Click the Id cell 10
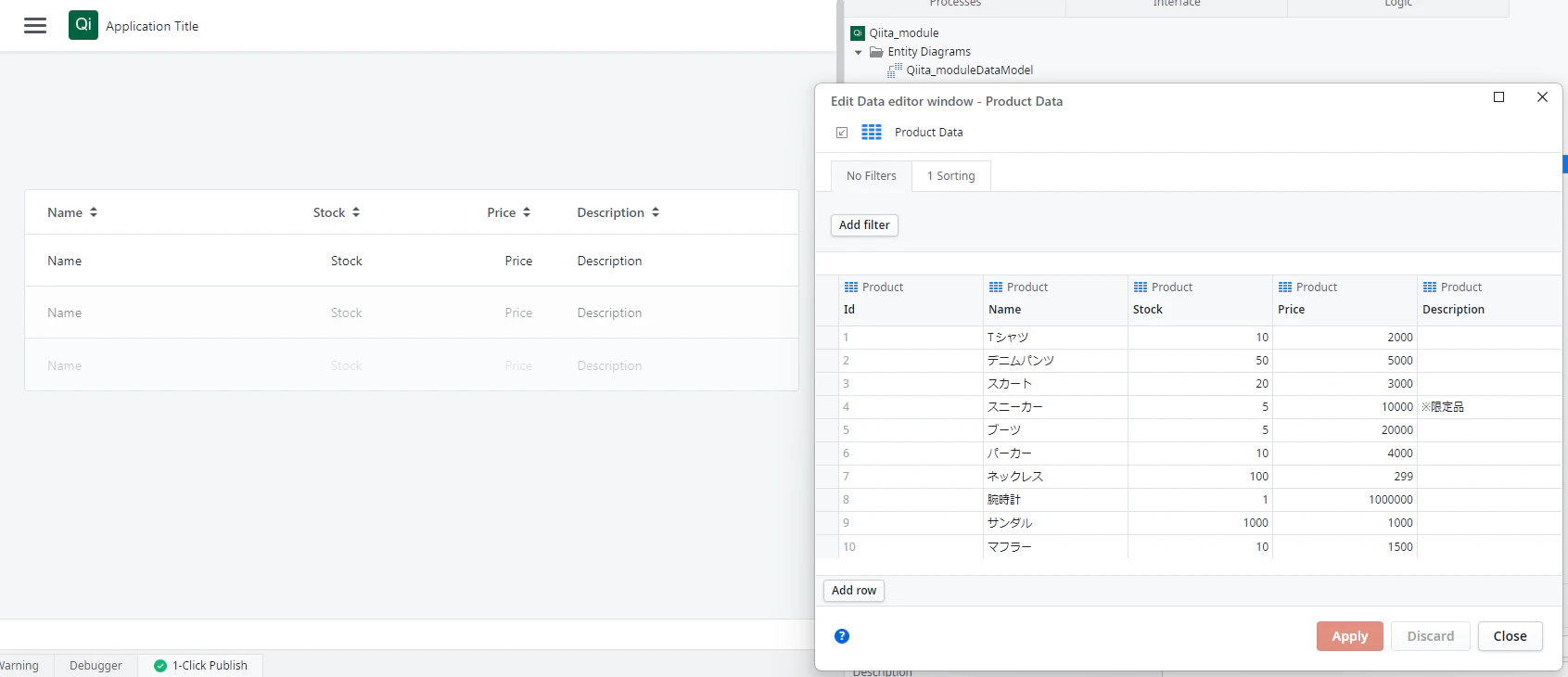 click(911, 547)
